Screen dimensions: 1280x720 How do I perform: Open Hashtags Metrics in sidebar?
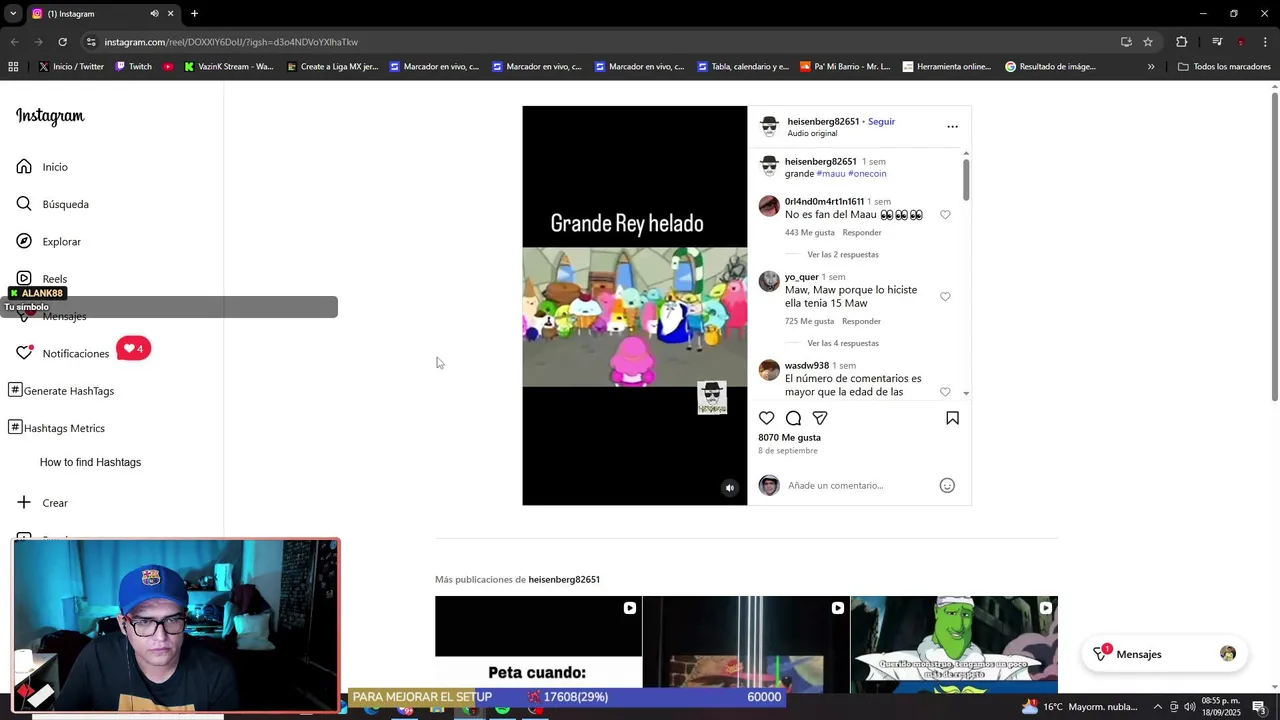56,428
